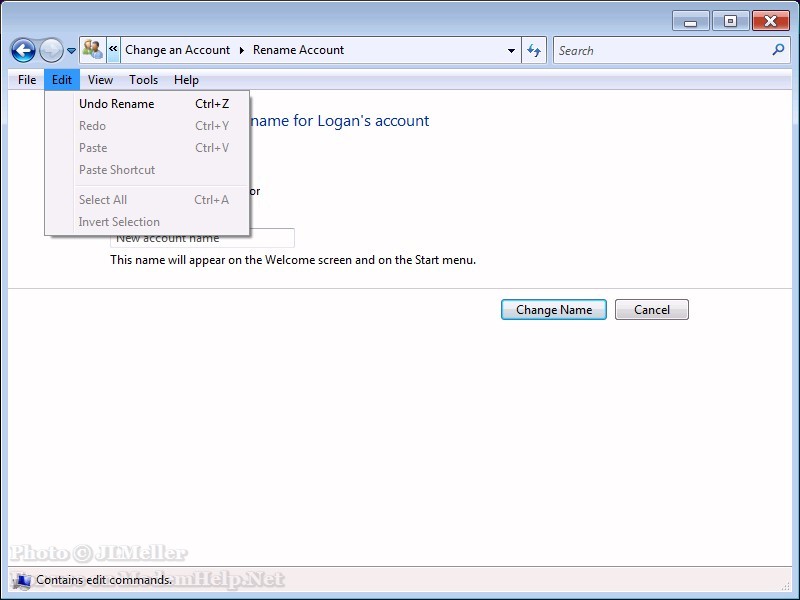Screen dimensions: 800x600
Task: Minimize the window
Action: point(690,21)
